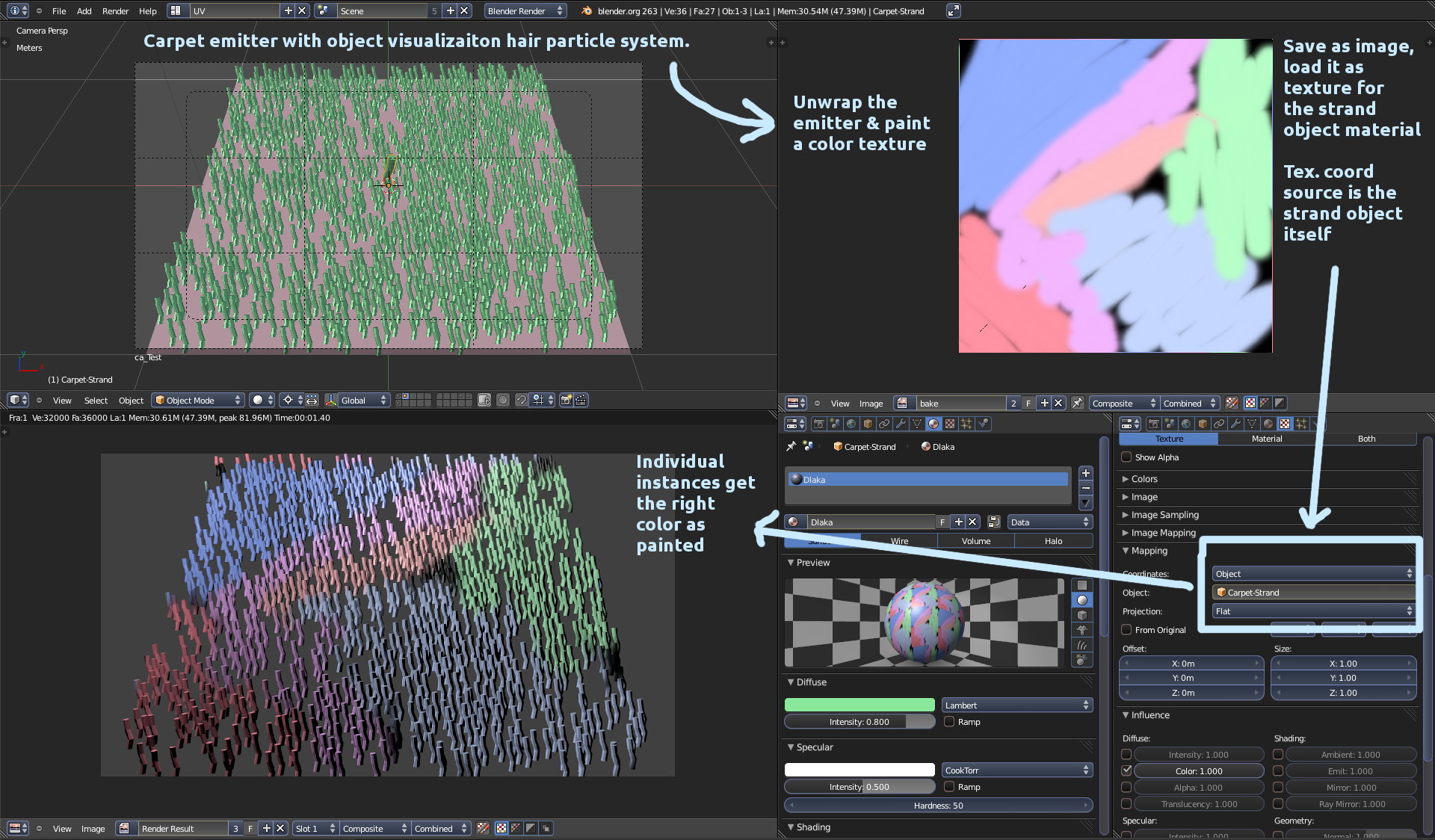
Task: Switch to the Material preview tab
Action: pos(1266,439)
